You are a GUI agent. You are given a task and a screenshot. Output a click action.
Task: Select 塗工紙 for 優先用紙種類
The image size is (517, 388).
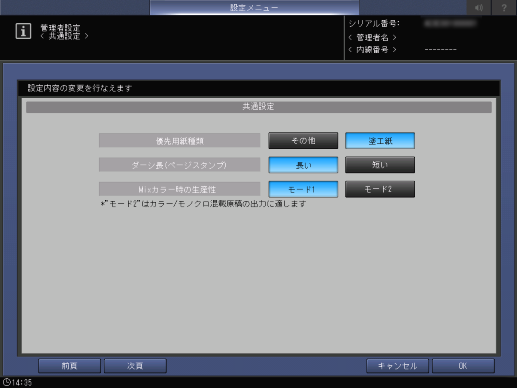click(380, 141)
